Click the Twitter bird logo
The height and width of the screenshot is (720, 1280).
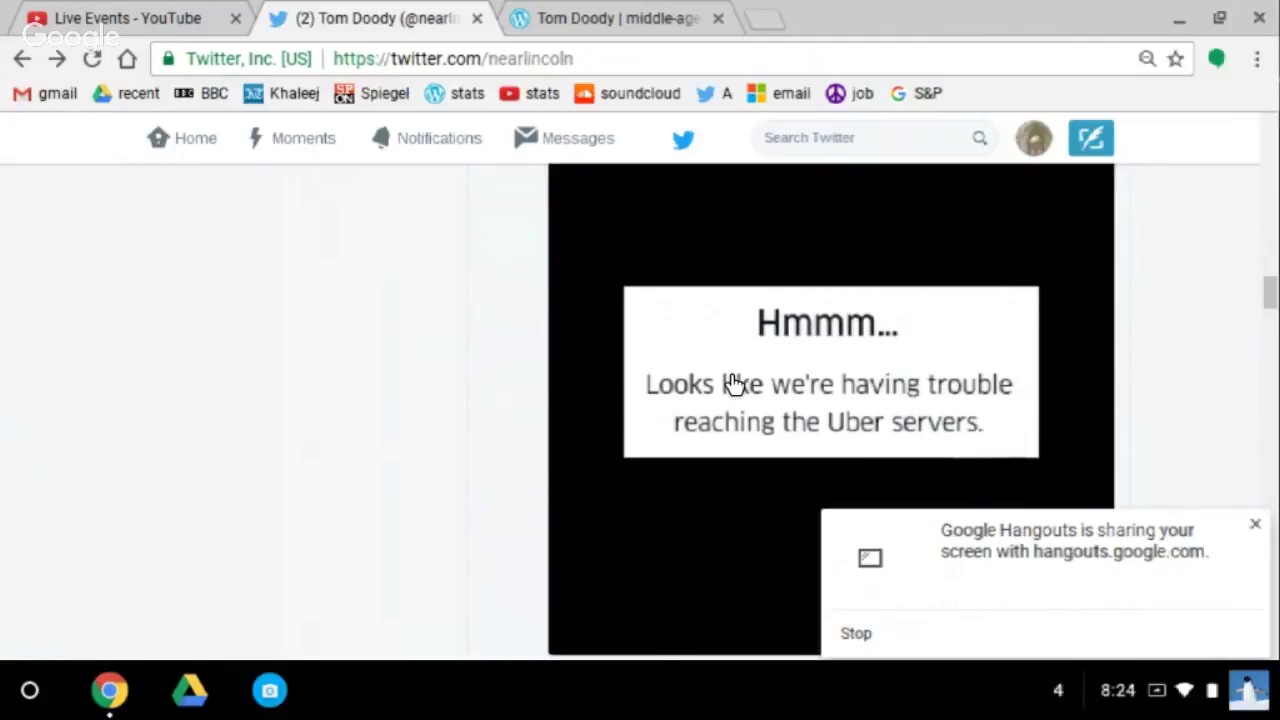point(683,139)
